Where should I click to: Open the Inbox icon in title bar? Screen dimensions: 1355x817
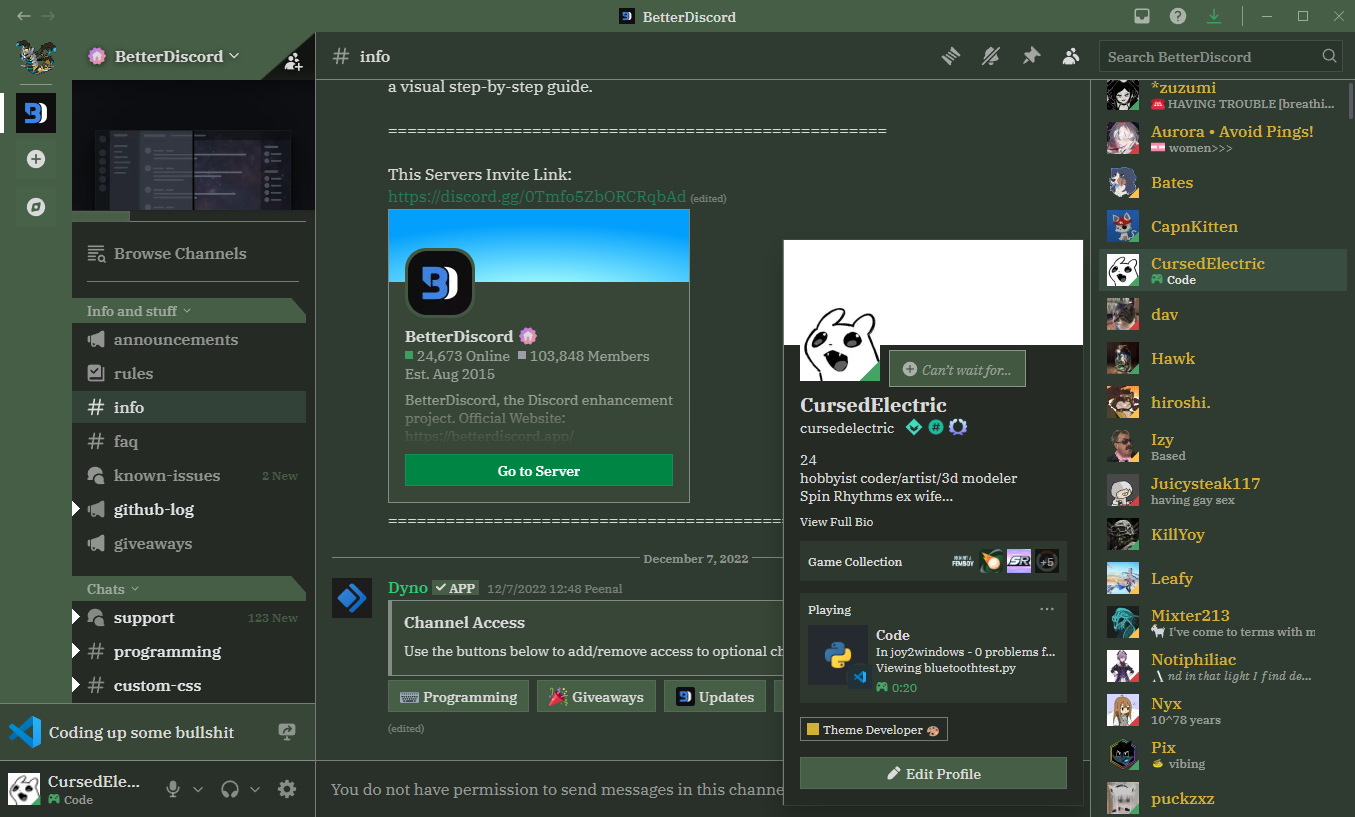[1142, 16]
